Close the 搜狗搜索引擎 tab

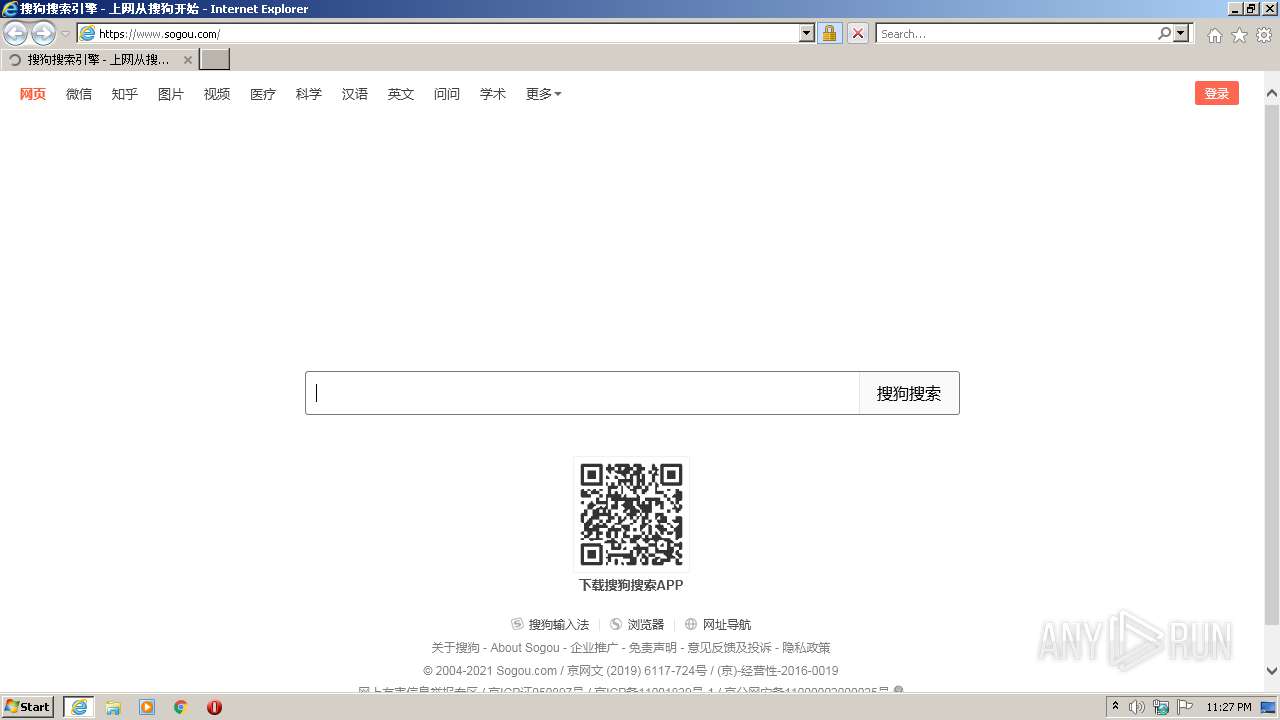click(187, 60)
